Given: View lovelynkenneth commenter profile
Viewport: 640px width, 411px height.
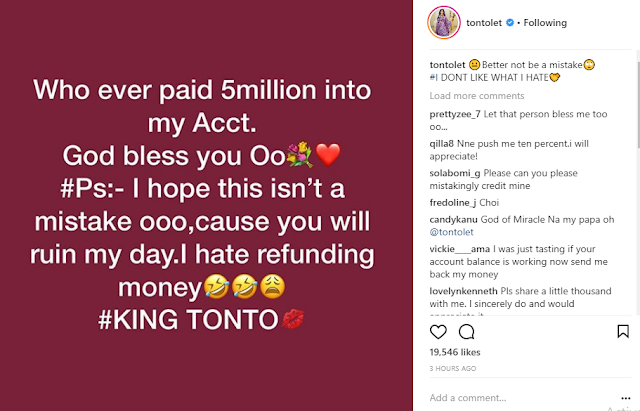Looking at the screenshot, I should (463, 291).
